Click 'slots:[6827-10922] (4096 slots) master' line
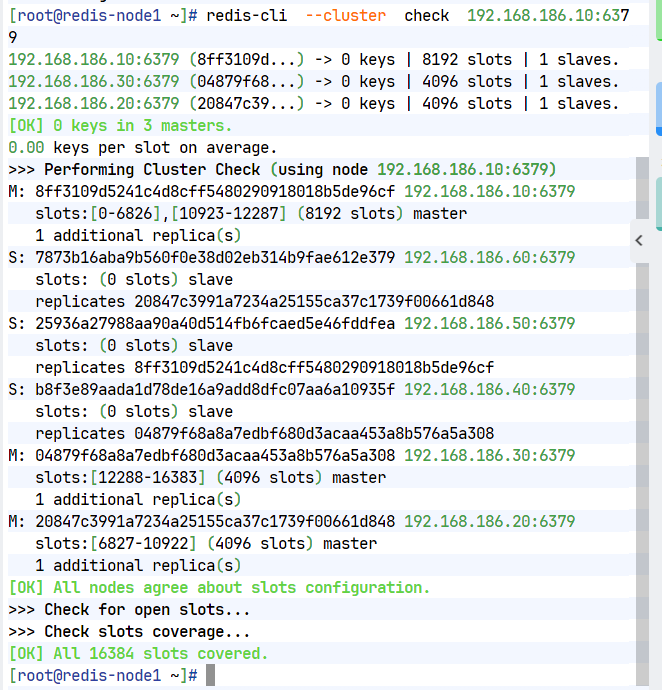 (x=206, y=544)
